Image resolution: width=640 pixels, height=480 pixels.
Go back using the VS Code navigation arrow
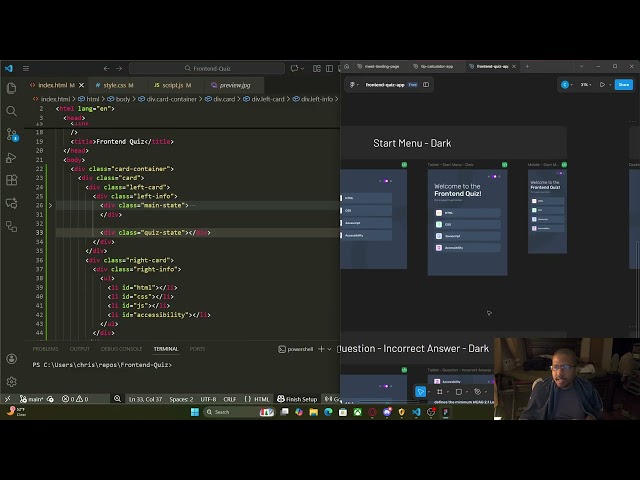107,69
